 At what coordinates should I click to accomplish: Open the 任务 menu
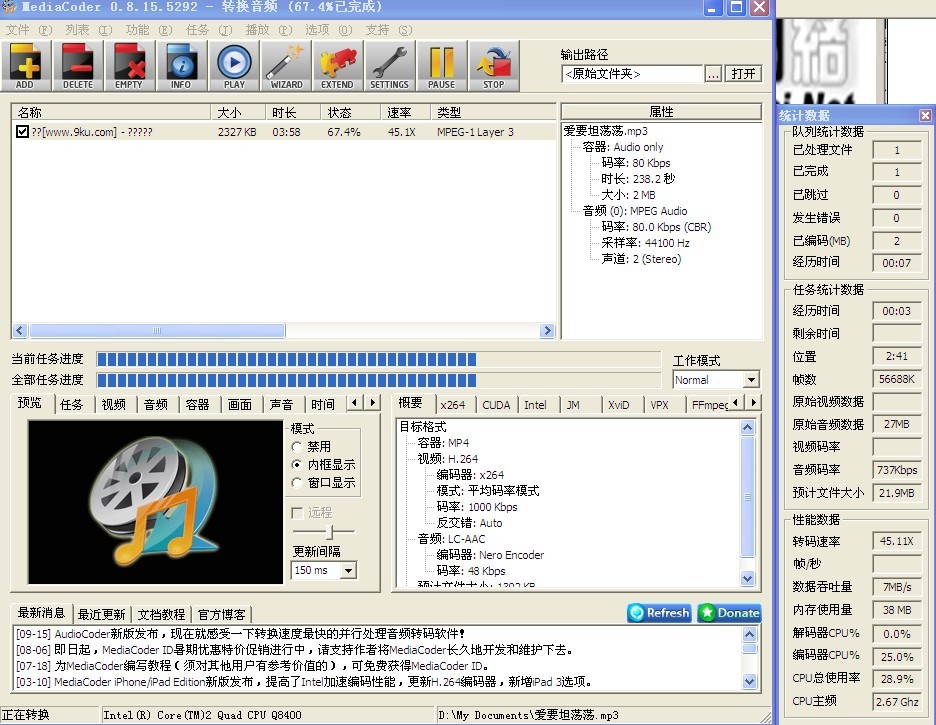click(x=209, y=30)
